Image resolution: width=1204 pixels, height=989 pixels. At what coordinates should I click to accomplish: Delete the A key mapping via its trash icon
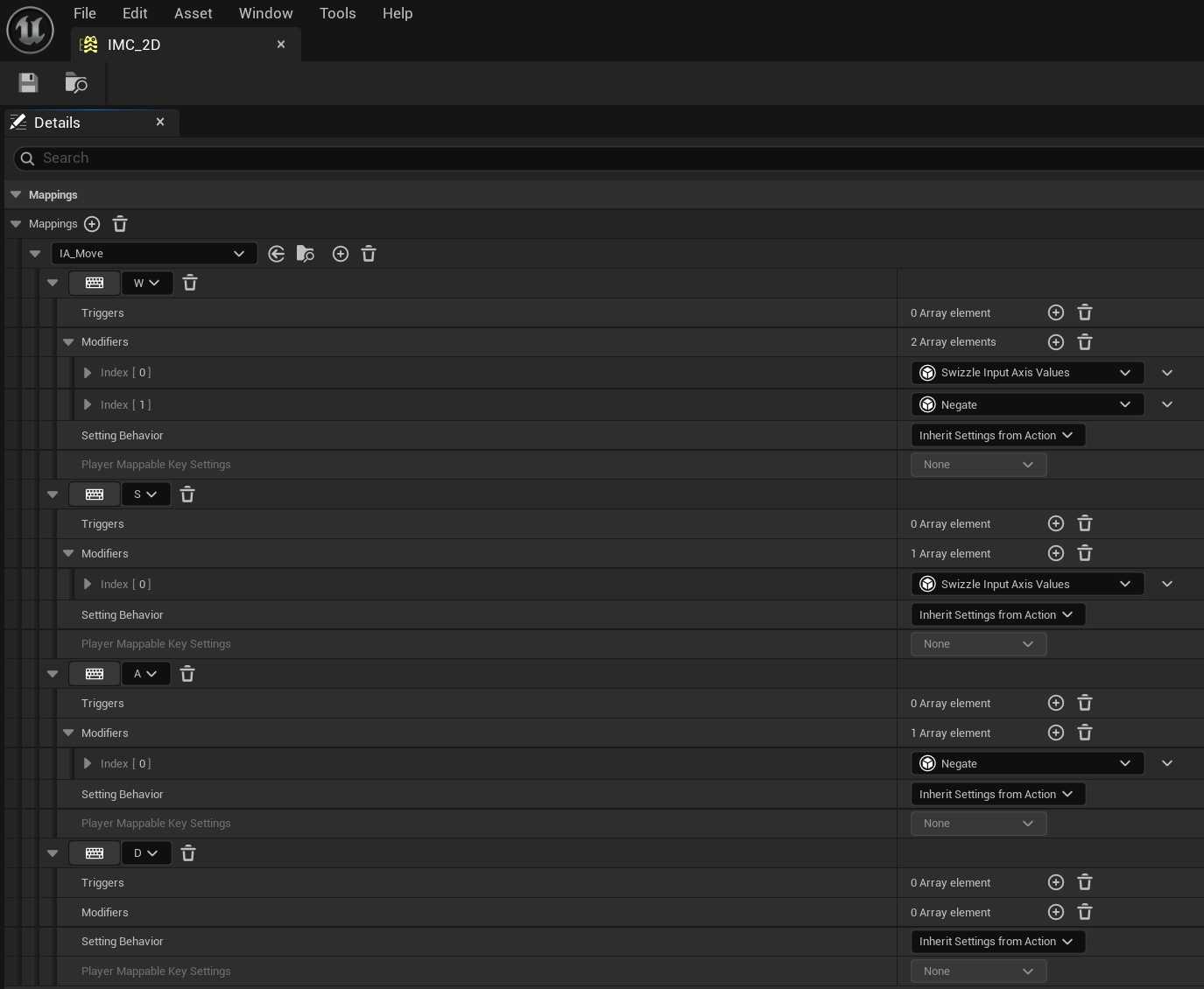tap(187, 674)
